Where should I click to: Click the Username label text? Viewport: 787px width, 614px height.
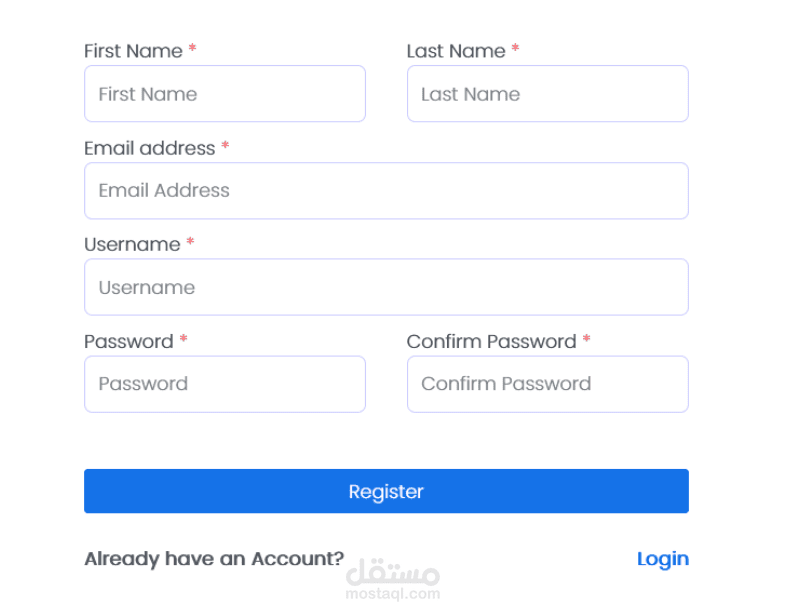[132, 244]
